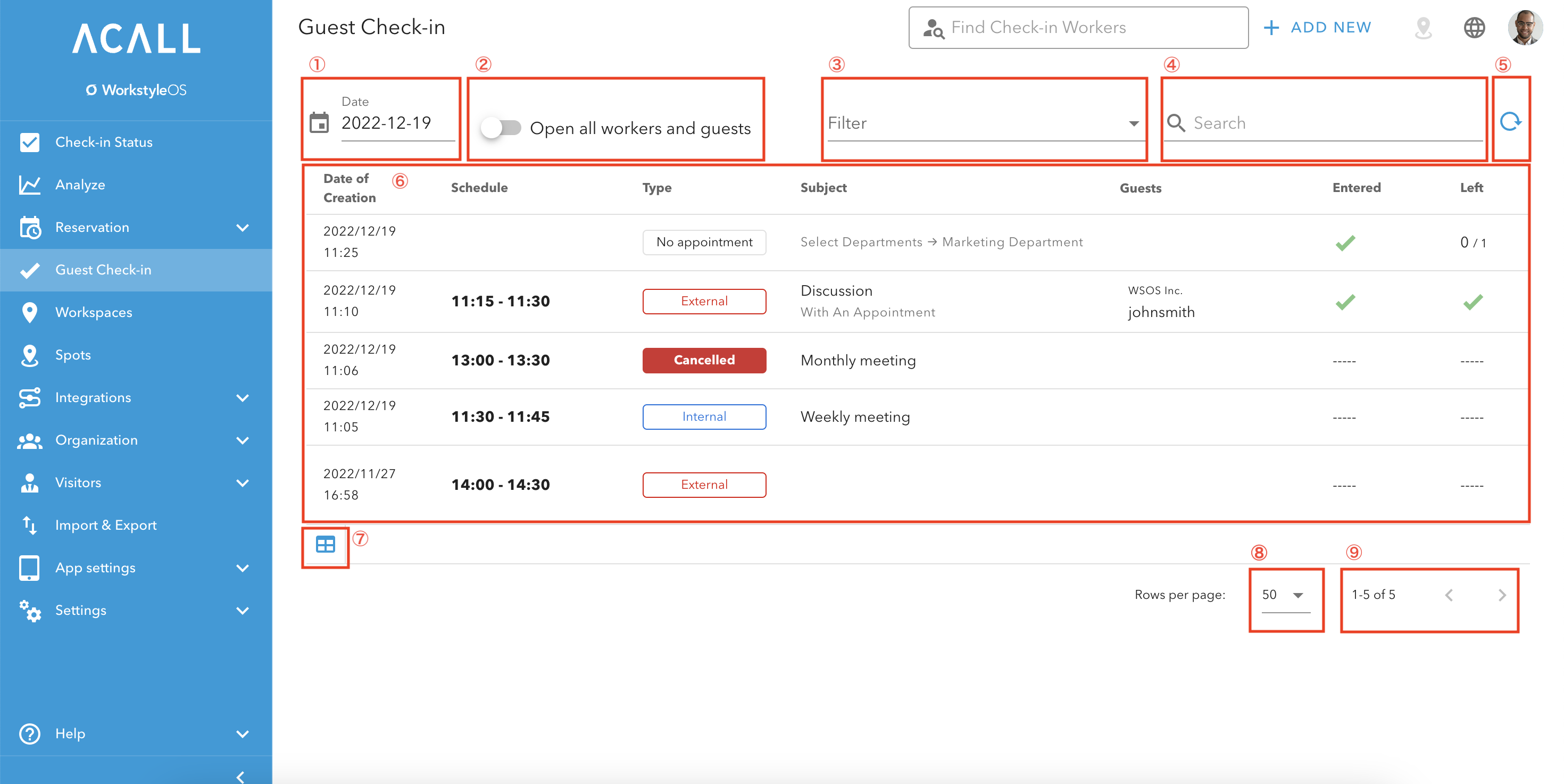Viewport: 1564px width, 784px height.
Task: Click the Monthly meeting subject
Action: tap(858, 361)
